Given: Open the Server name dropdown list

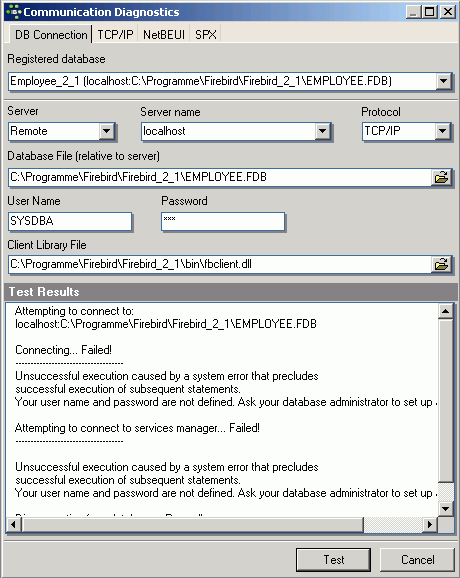Looking at the screenshot, I should (323, 131).
